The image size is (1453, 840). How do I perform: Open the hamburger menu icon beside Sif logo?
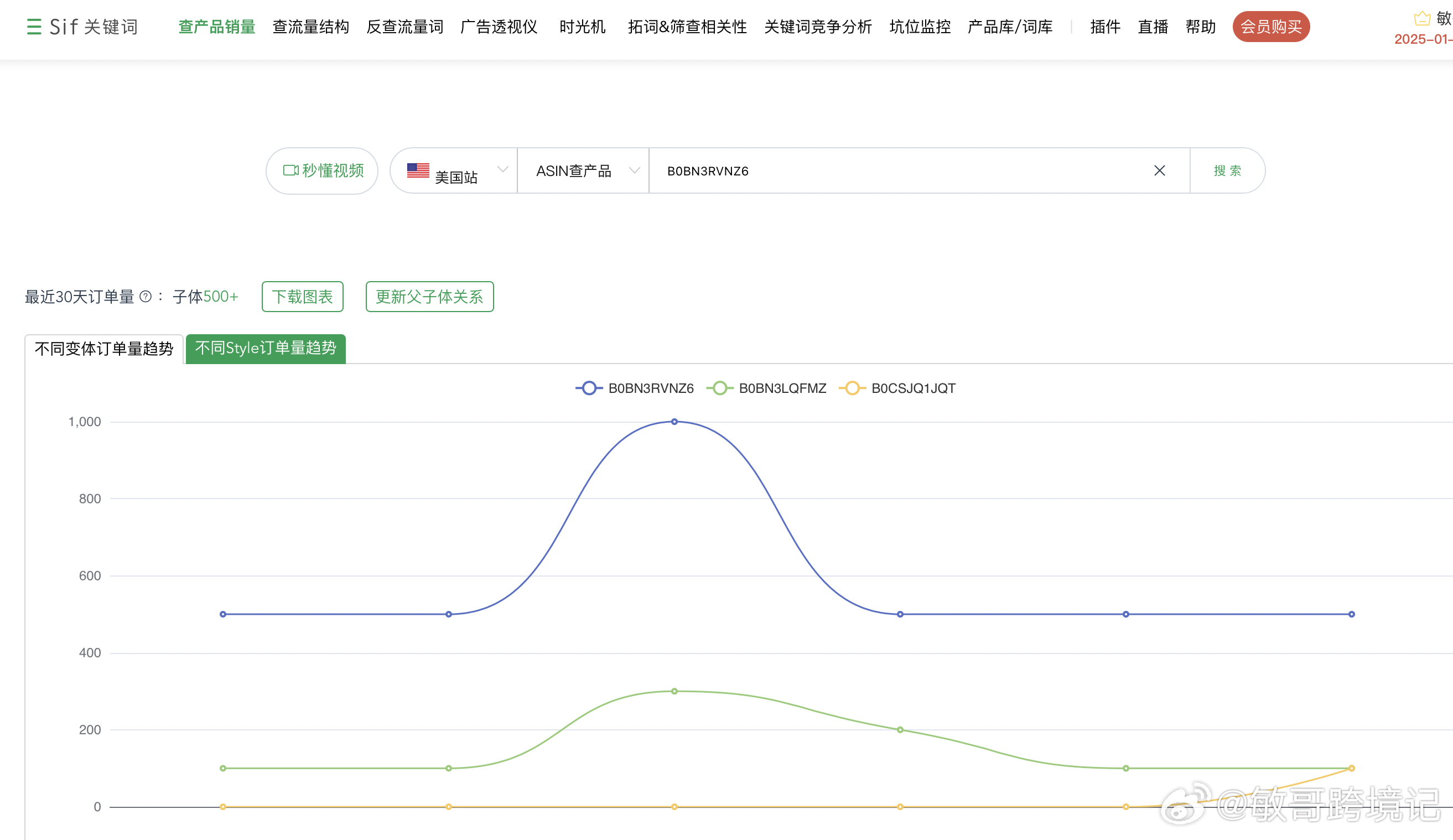(x=34, y=27)
